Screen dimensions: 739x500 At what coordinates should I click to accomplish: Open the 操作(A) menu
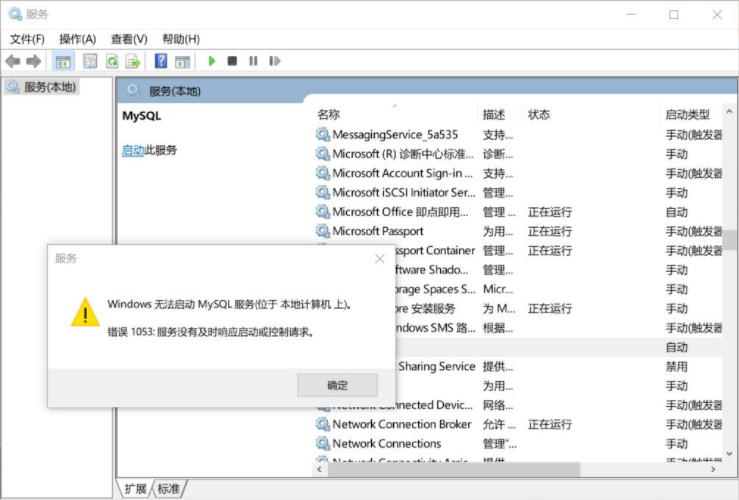pyautogui.click(x=77, y=39)
